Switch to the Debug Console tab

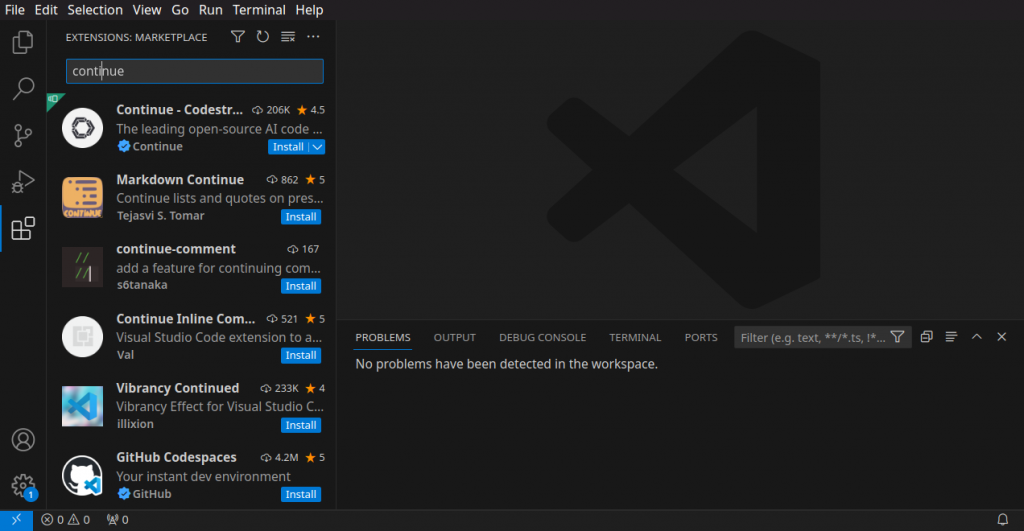(x=542, y=338)
